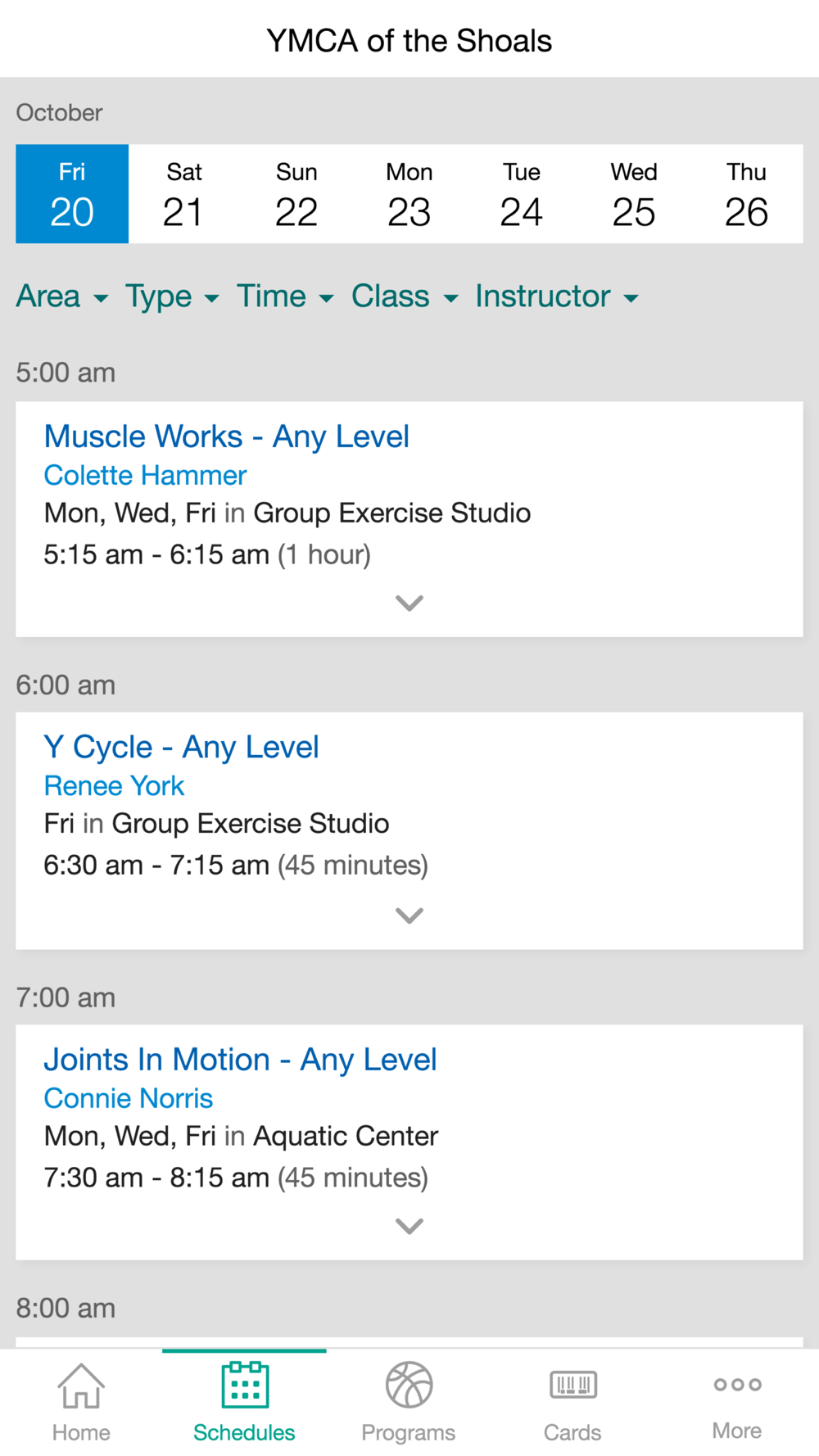Image resolution: width=819 pixels, height=1456 pixels.
Task: Select Monday 23 in date strip
Action: [x=409, y=194]
